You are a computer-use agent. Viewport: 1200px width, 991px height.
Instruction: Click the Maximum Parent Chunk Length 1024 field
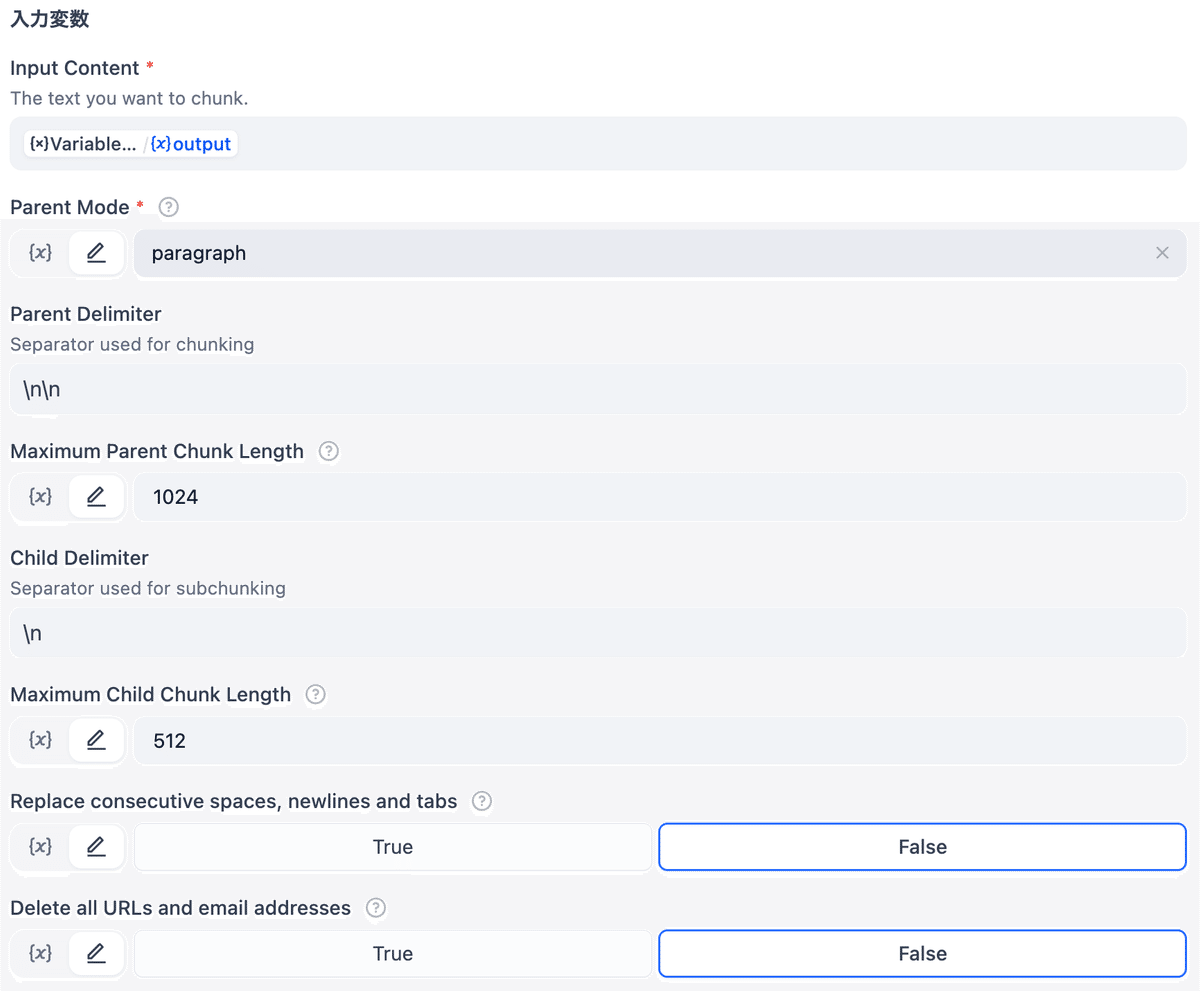[658, 496]
